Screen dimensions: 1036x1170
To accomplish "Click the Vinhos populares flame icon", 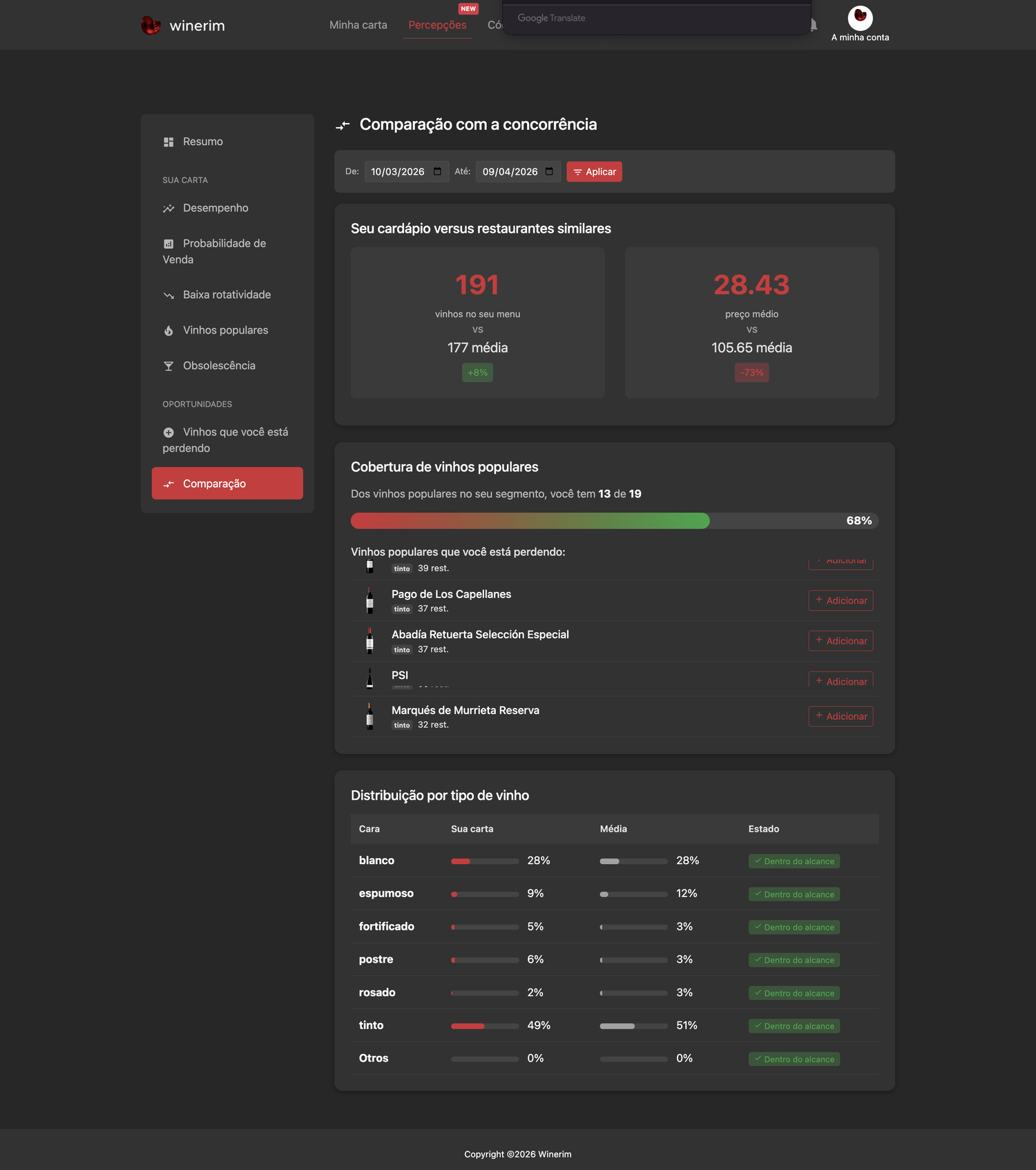I will (x=169, y=331).
